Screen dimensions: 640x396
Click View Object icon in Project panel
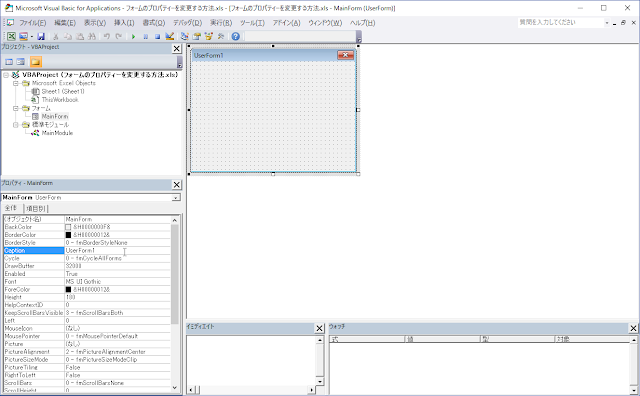[21, 62]
